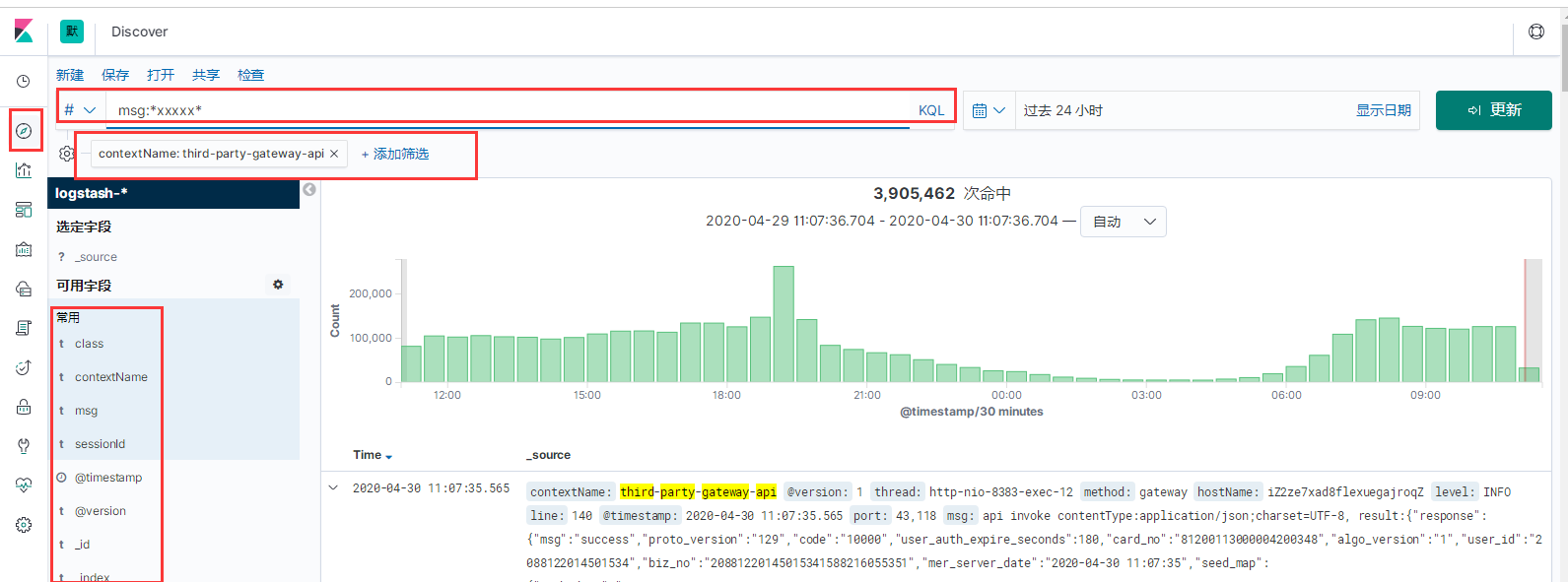Open the saved query # dropdown

(80, 110)
